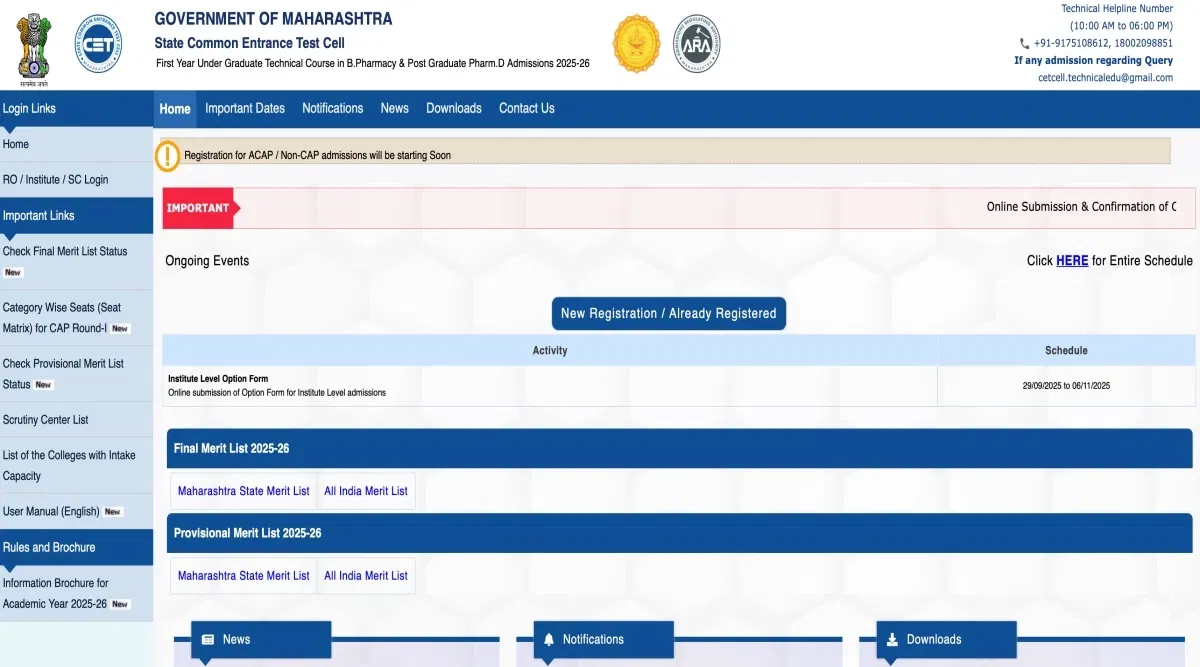The width and height of the screenshot is (1200, 667).
Task: Click the phone icon beside helpline number
Action: pos(1024,44)
